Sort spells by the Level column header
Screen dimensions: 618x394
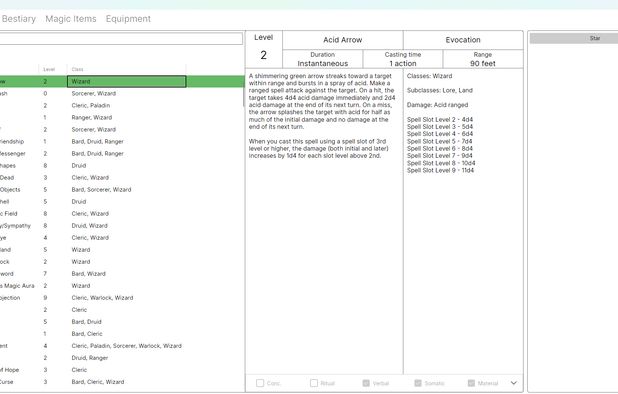(x=49, y=69)
